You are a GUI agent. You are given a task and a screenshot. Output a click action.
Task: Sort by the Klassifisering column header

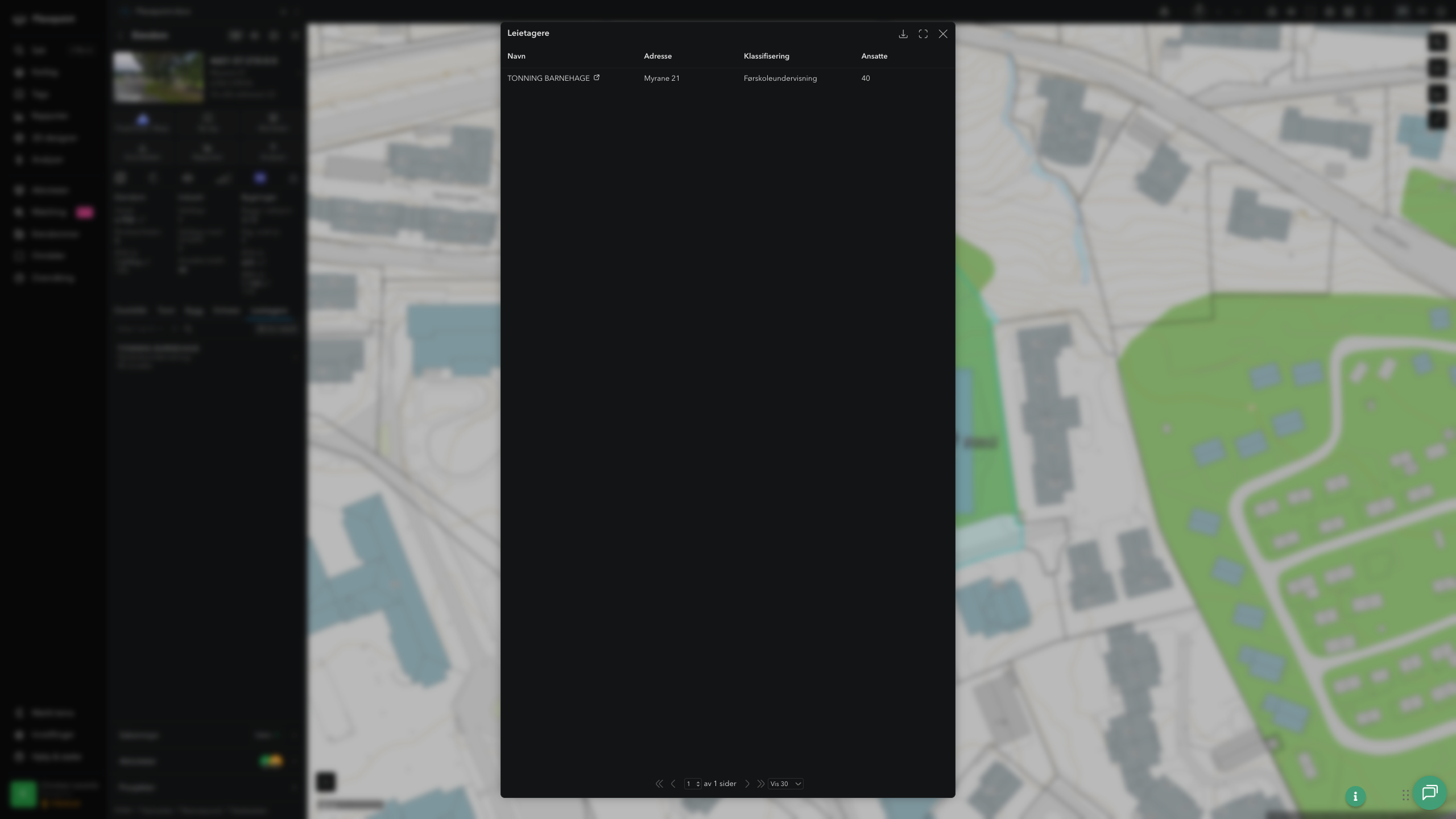(766, 56)
